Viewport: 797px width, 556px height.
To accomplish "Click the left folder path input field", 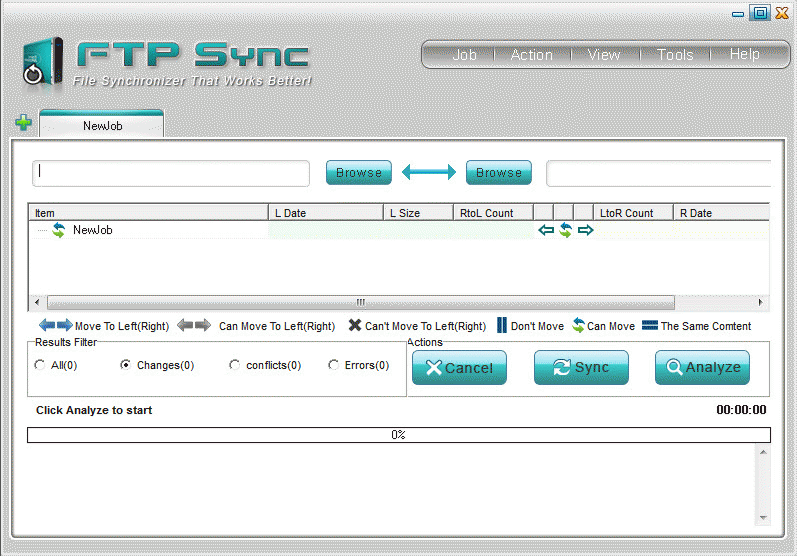I will [x=171, y=174].
